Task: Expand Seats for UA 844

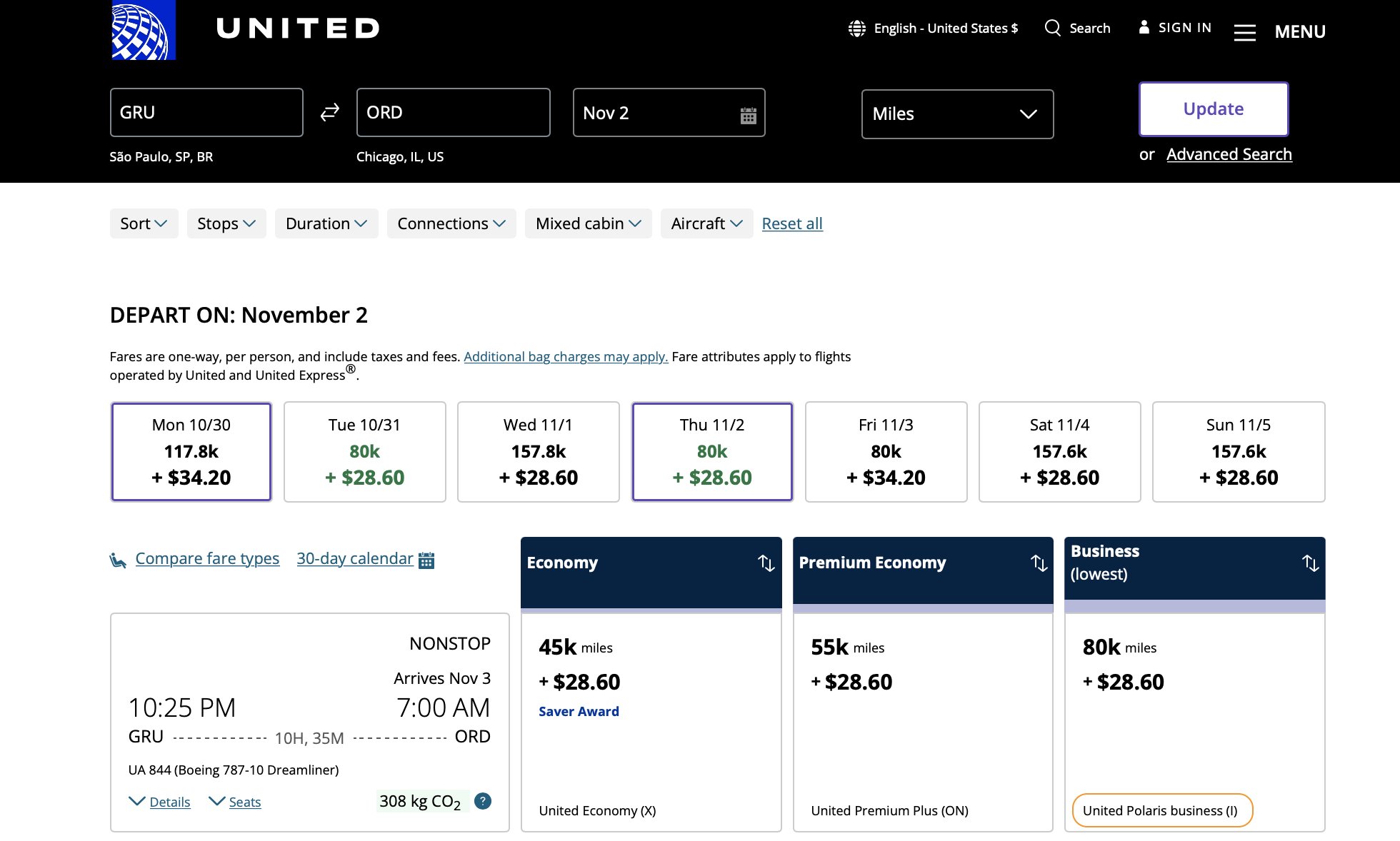Action: (235, 802)
